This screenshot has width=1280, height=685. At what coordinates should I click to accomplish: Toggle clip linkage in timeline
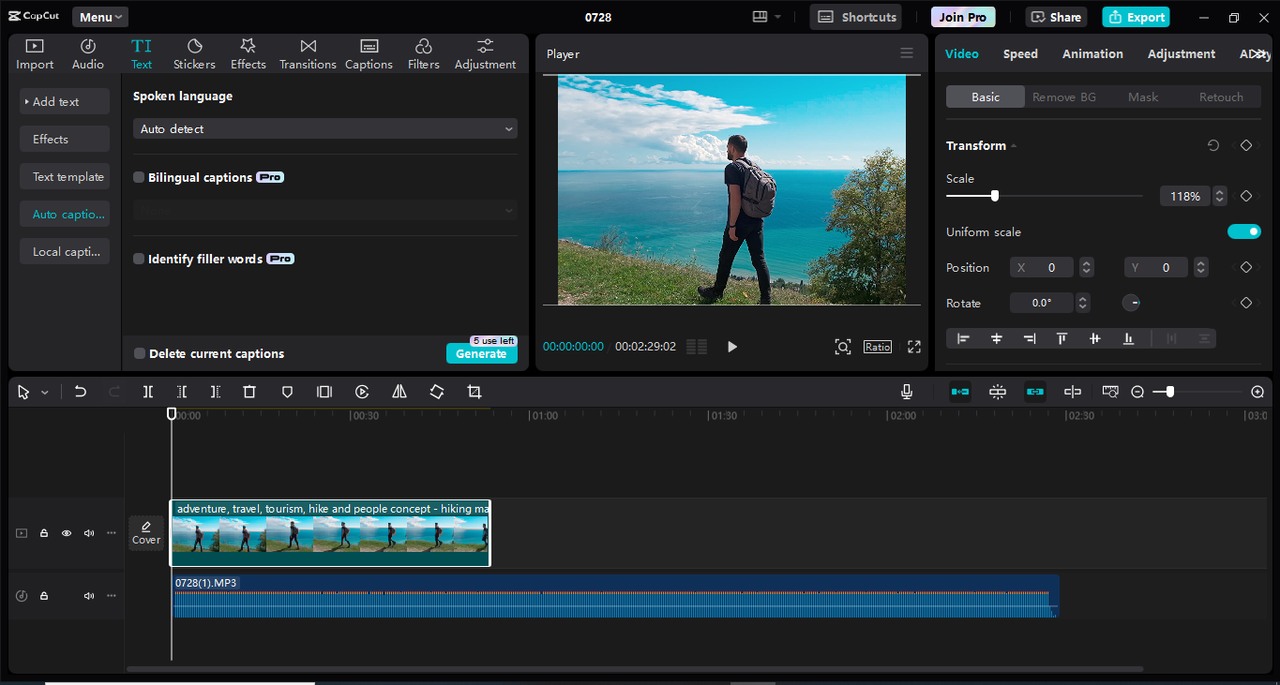(x=1035, y=392)
